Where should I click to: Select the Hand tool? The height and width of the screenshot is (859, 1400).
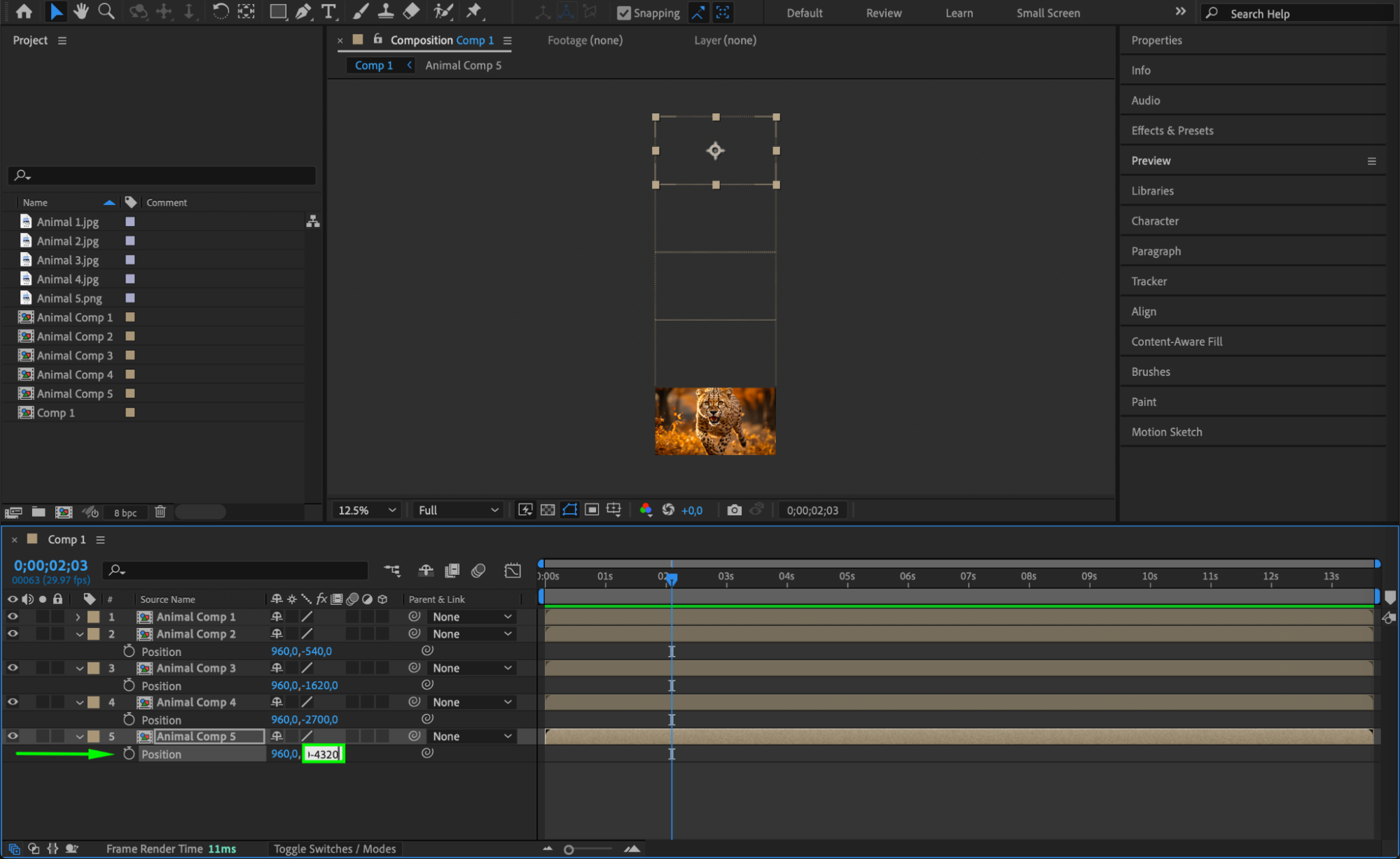click(81, 11)
